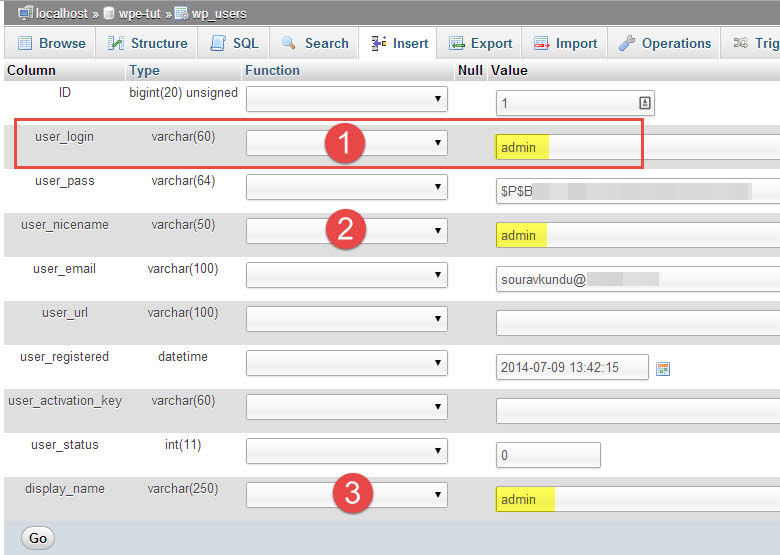Click the display_name column name
780x555 pixels.
tap(65, 489)
